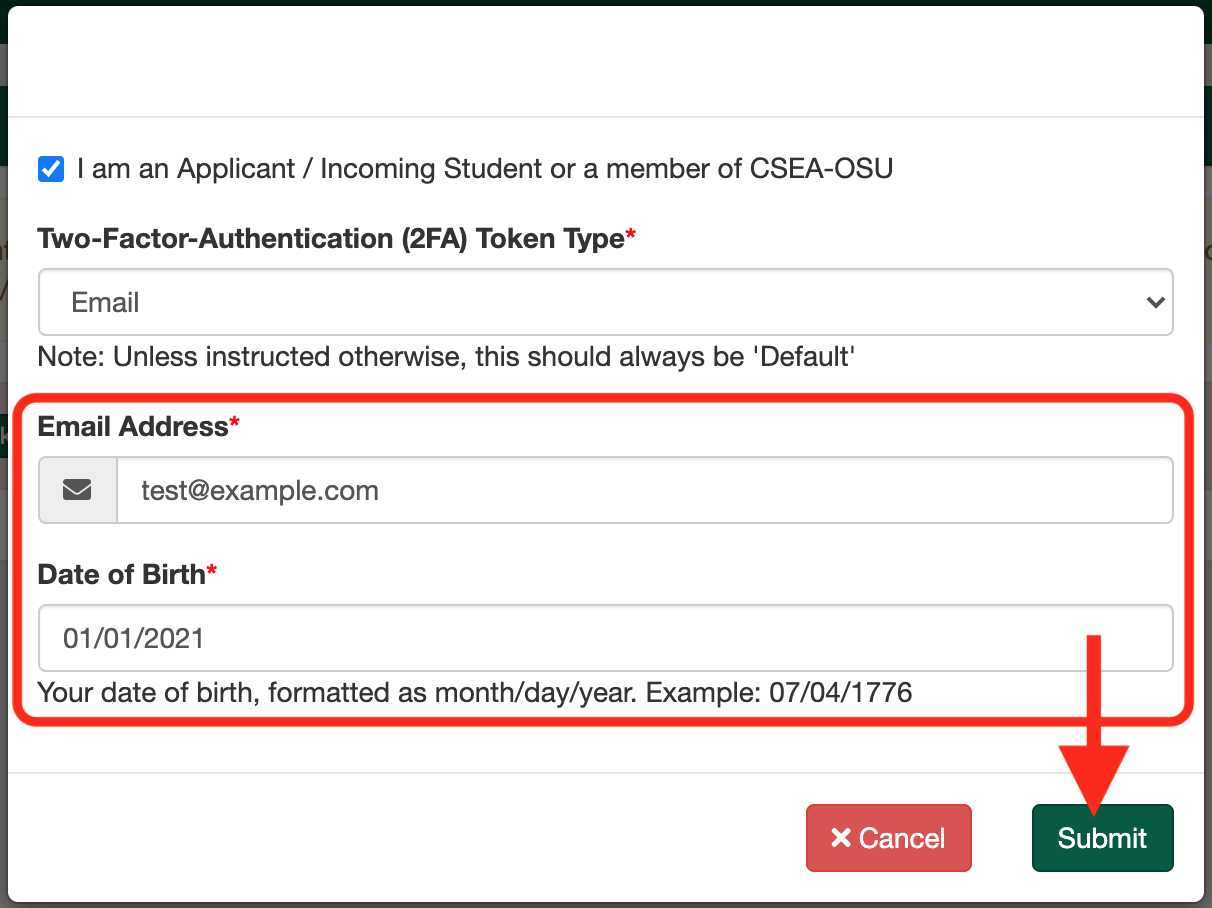Focus the Email Address input field

pyautogui.click(x=644, y=490)
